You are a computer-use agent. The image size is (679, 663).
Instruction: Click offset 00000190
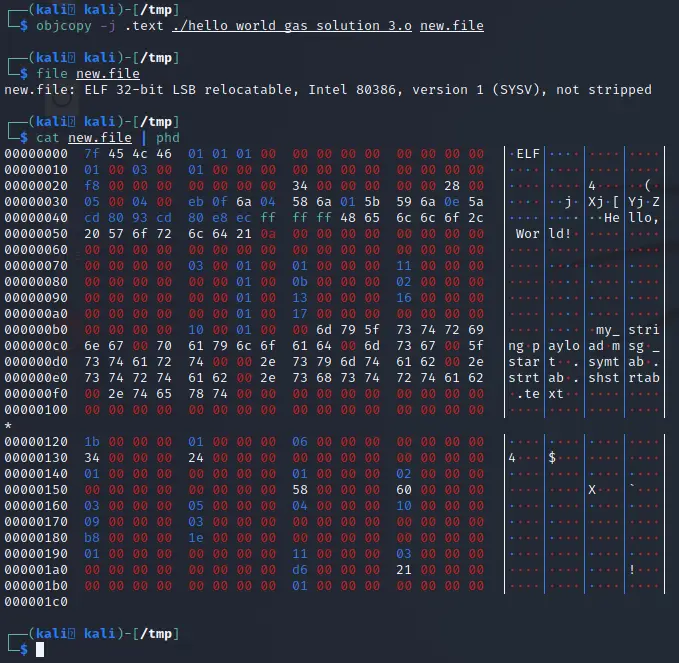point(36,554)
